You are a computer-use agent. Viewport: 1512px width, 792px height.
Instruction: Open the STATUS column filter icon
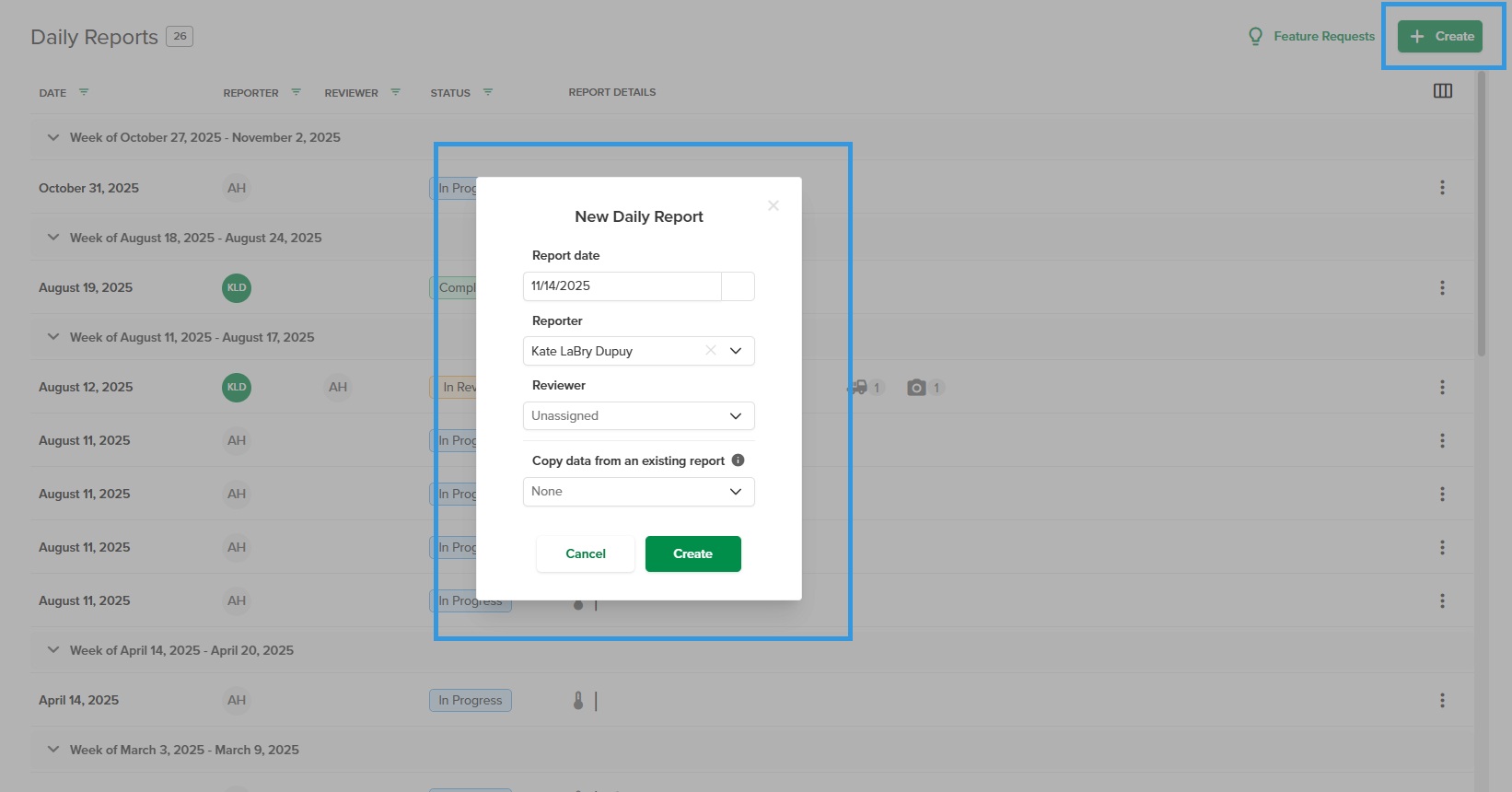[x=488, y=92]
